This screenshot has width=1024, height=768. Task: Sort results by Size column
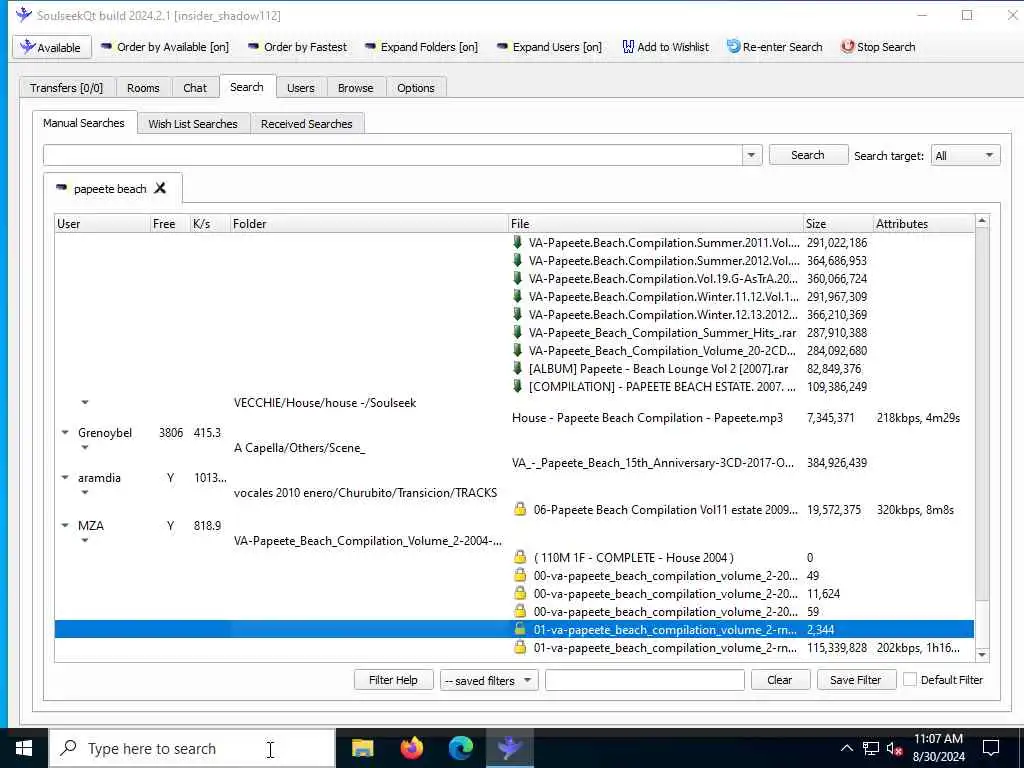coord(838,223)
